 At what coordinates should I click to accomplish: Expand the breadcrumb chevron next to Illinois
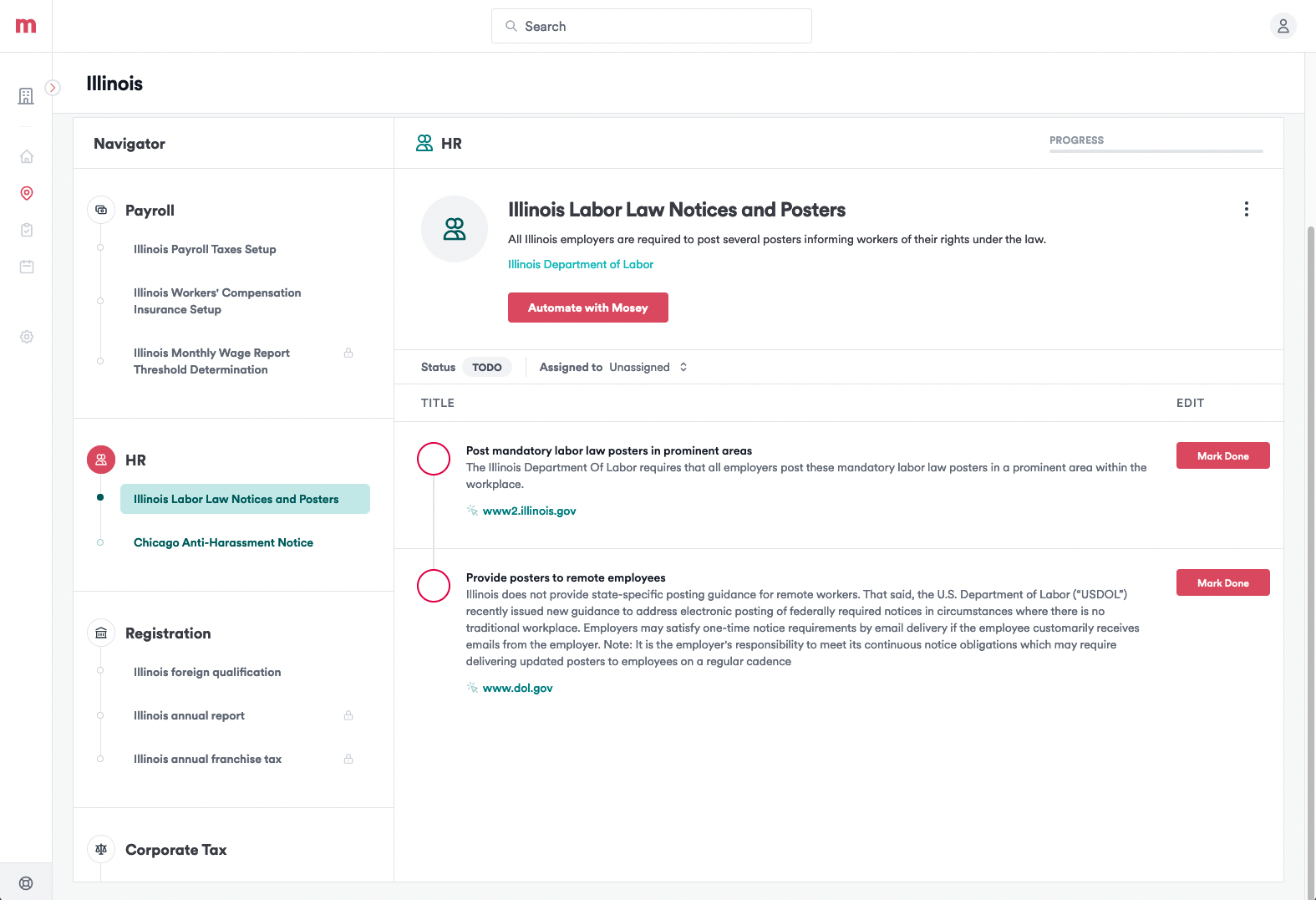[53, 87]
